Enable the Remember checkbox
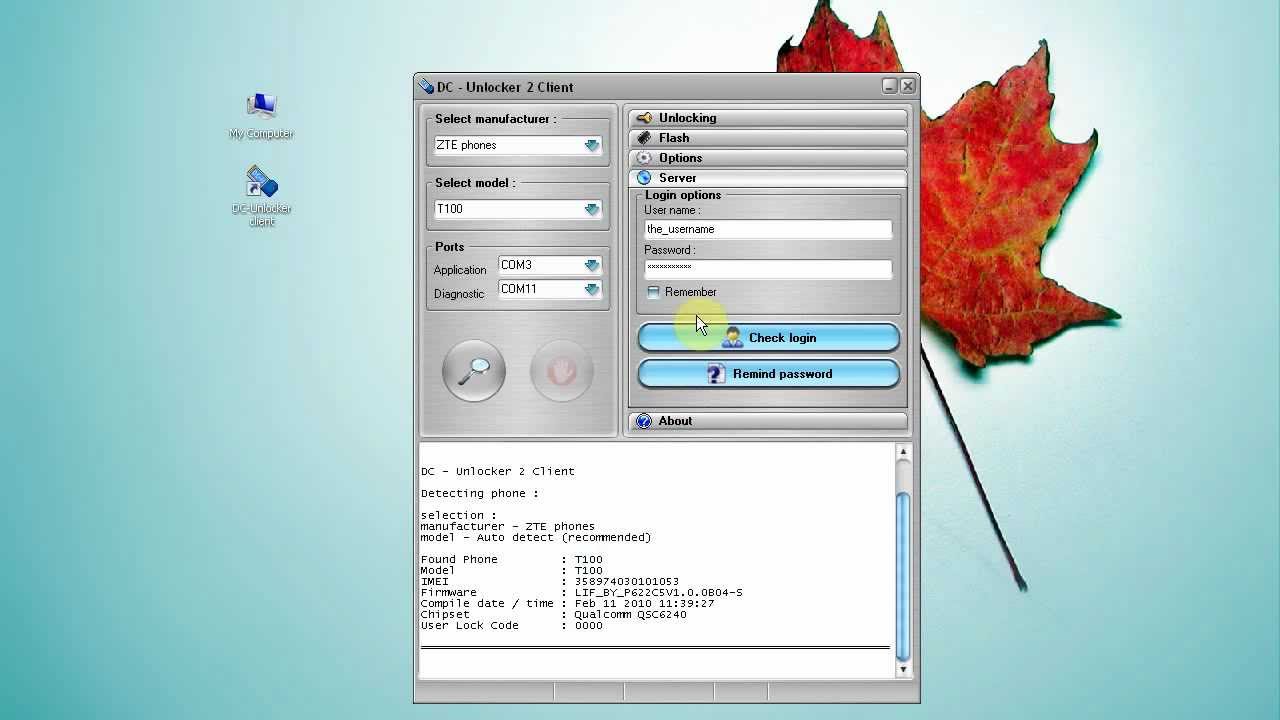The image size is (1280, 720). [653, 292]
